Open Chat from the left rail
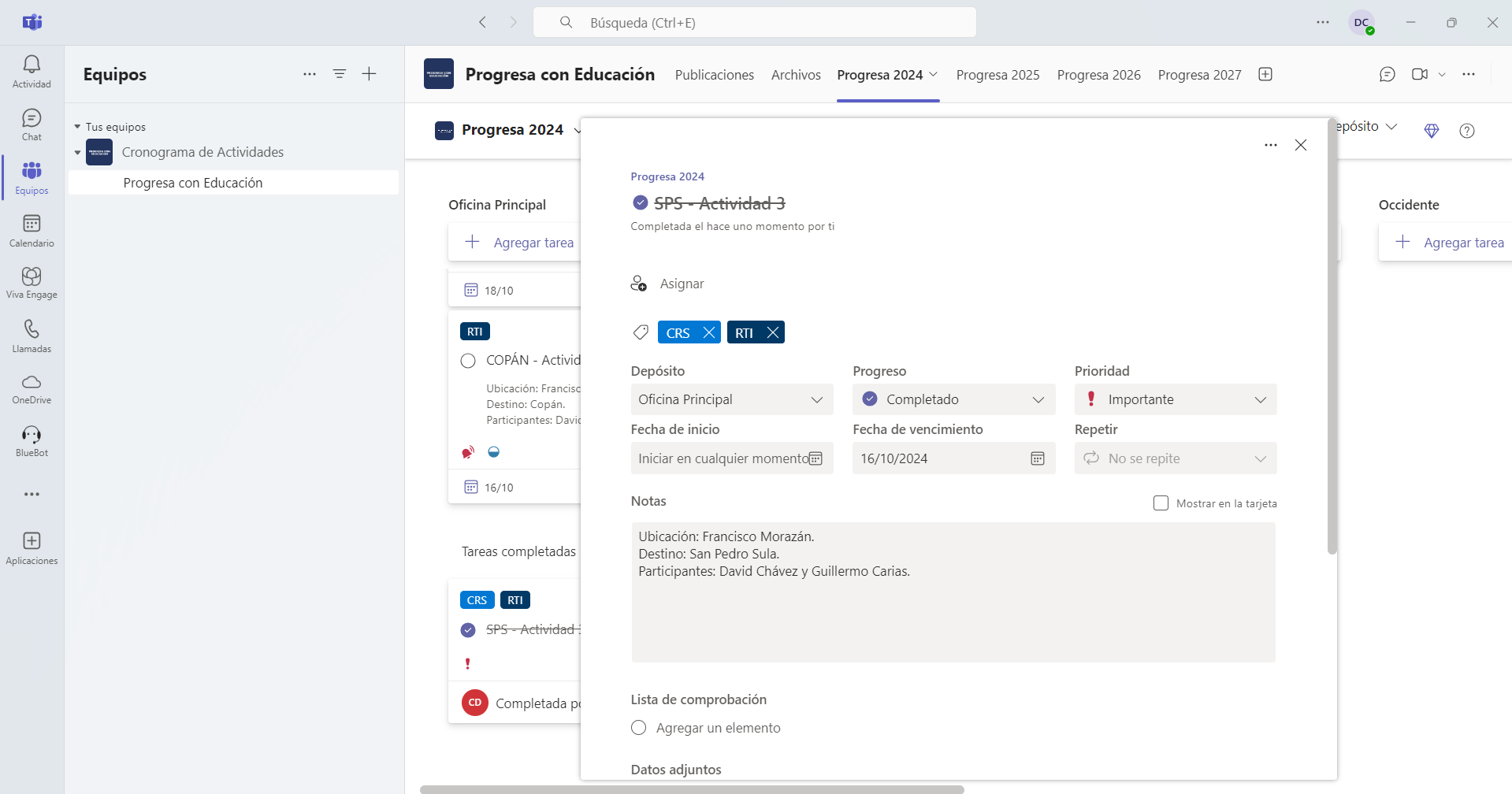Viewport: 1512px width, 794px height. pos(32,125)
